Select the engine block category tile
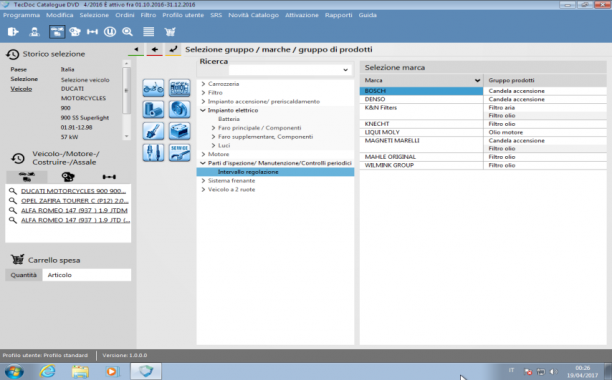This screenshot has width=612, height=380. tap(180, 88)
